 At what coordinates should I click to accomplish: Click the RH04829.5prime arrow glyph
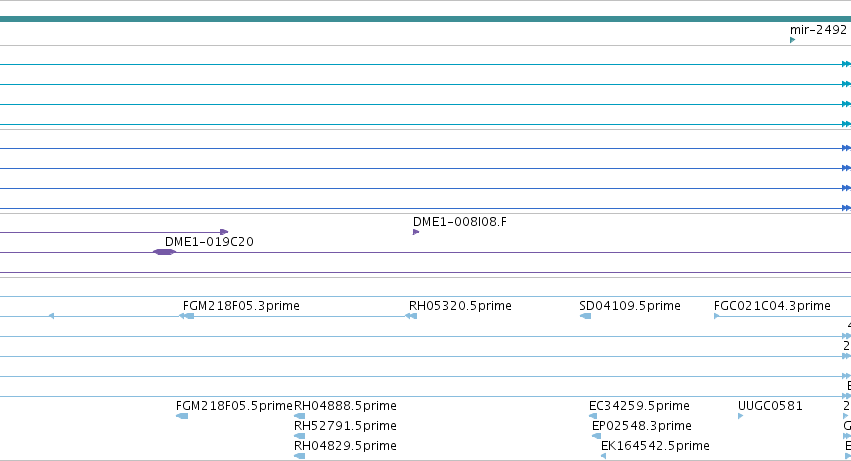point(299,456)
